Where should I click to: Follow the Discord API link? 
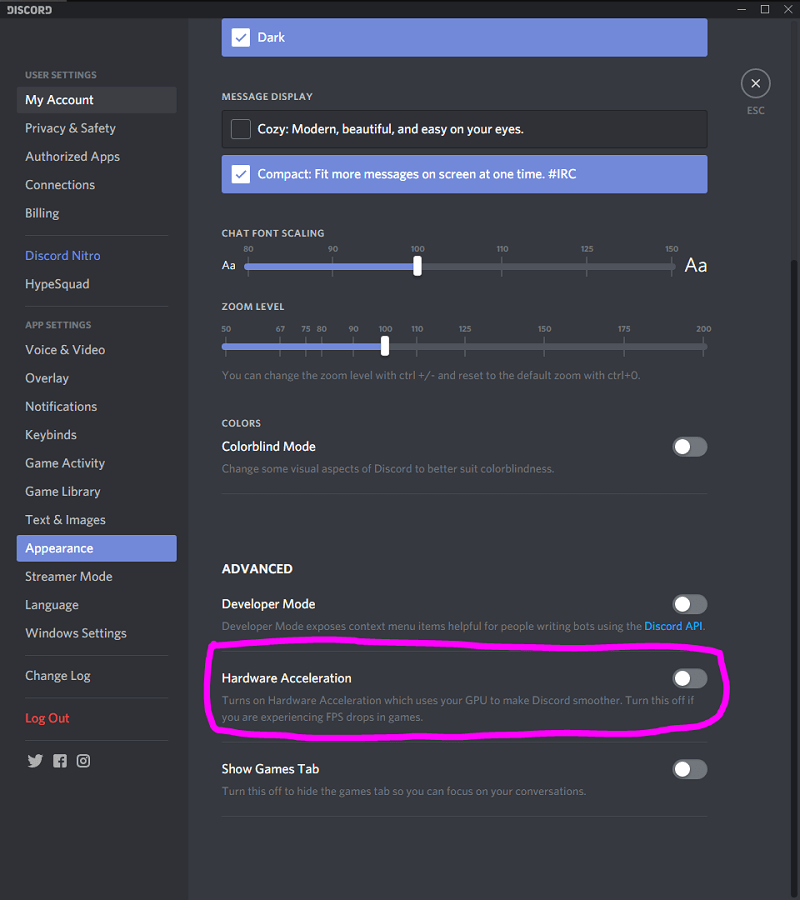[x=673, y=626]
